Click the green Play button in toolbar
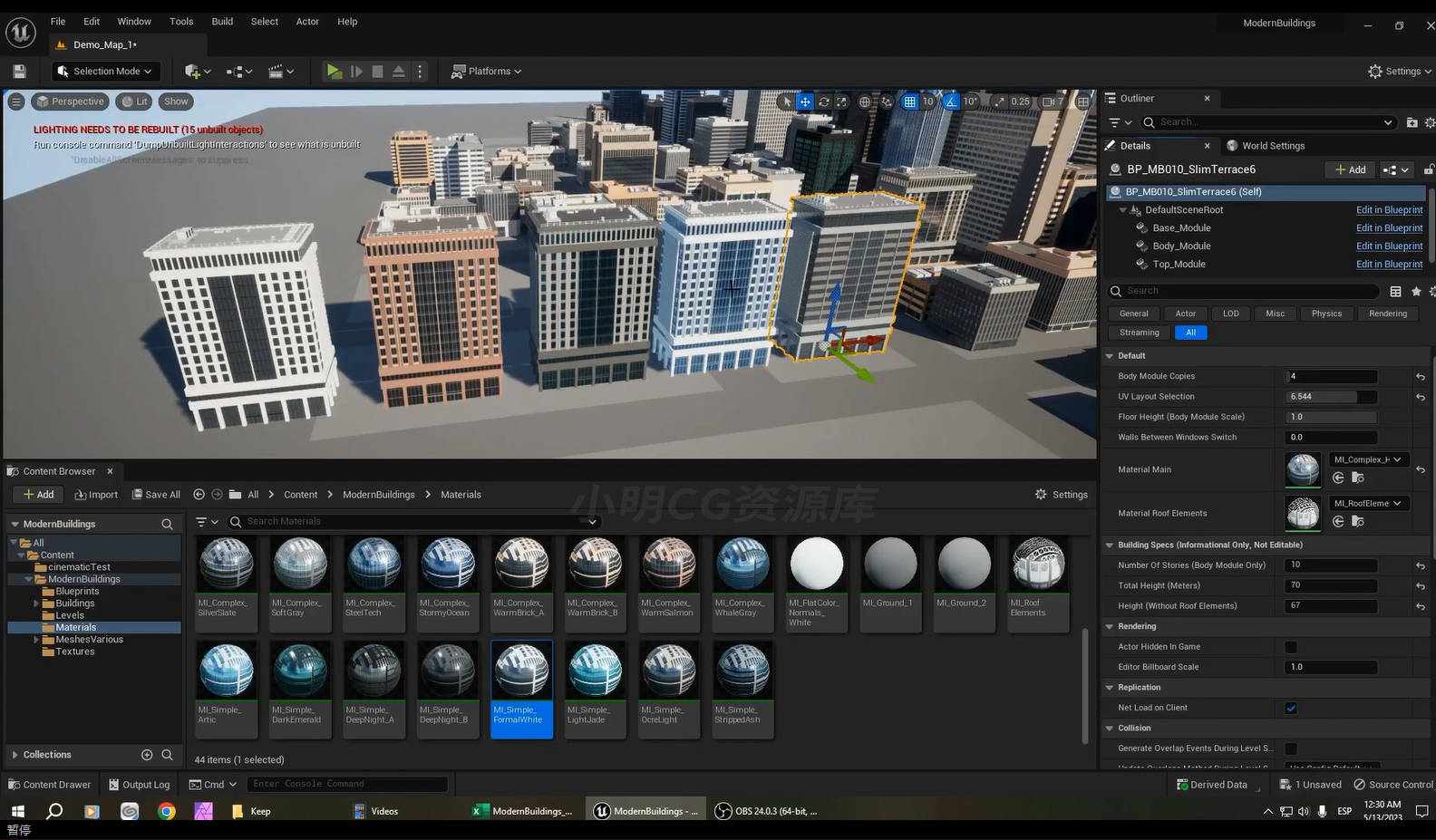The image size is (1436, 840). (334, 72)
